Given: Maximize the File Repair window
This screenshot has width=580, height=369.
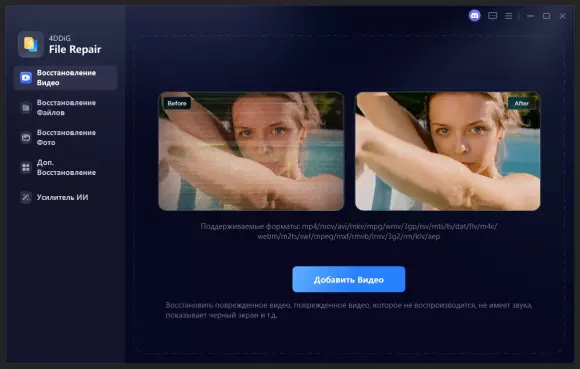Looking at the screenshot, I should (546, 16).
